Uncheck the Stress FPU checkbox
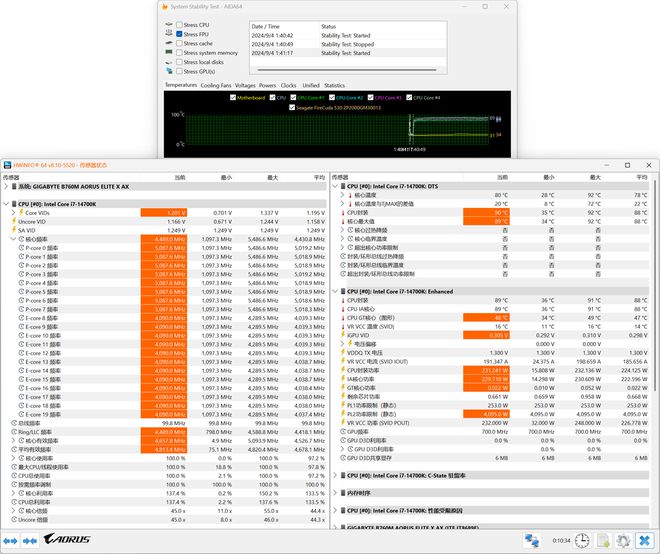Screen dimensions: 660x554 pos(179,34)
